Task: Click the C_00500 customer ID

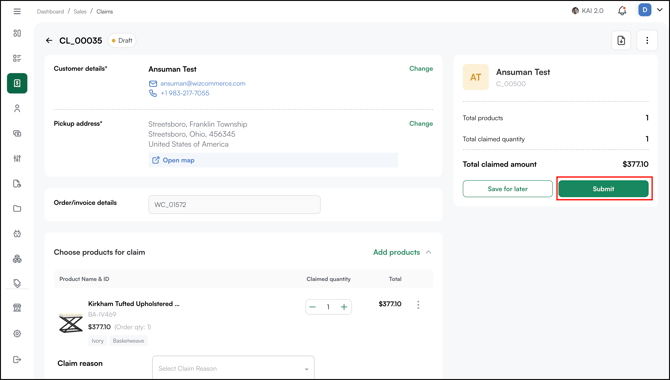Action: [511, 84]
